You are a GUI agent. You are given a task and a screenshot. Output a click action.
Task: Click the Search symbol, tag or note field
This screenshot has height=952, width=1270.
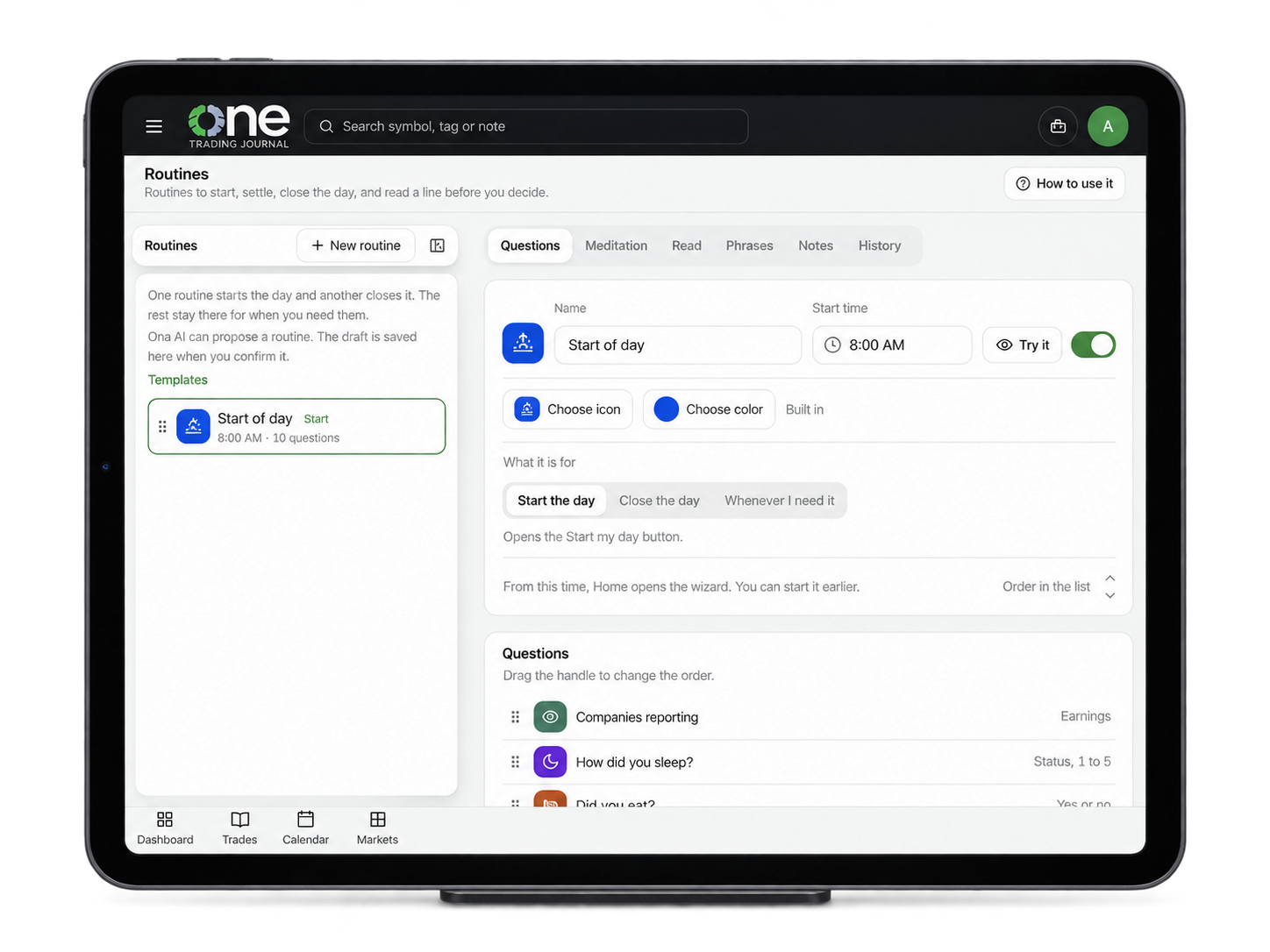[526, 126]
